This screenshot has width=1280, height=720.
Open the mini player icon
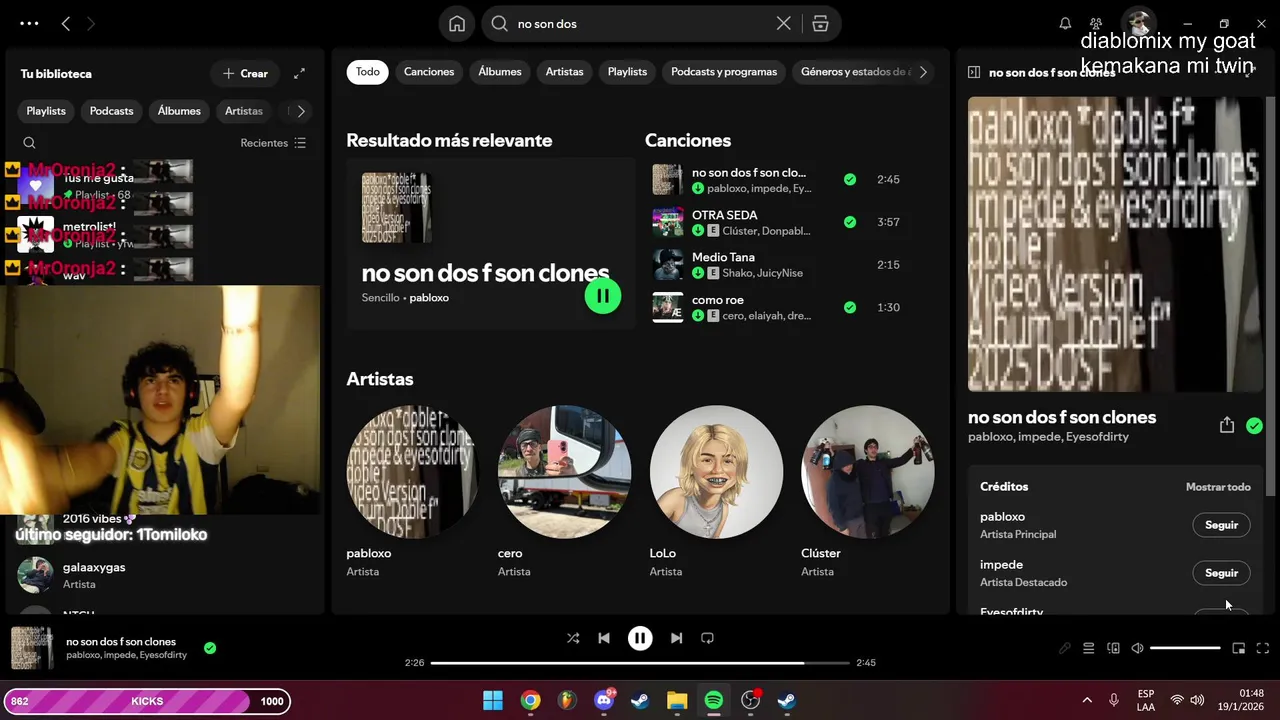1238,648
